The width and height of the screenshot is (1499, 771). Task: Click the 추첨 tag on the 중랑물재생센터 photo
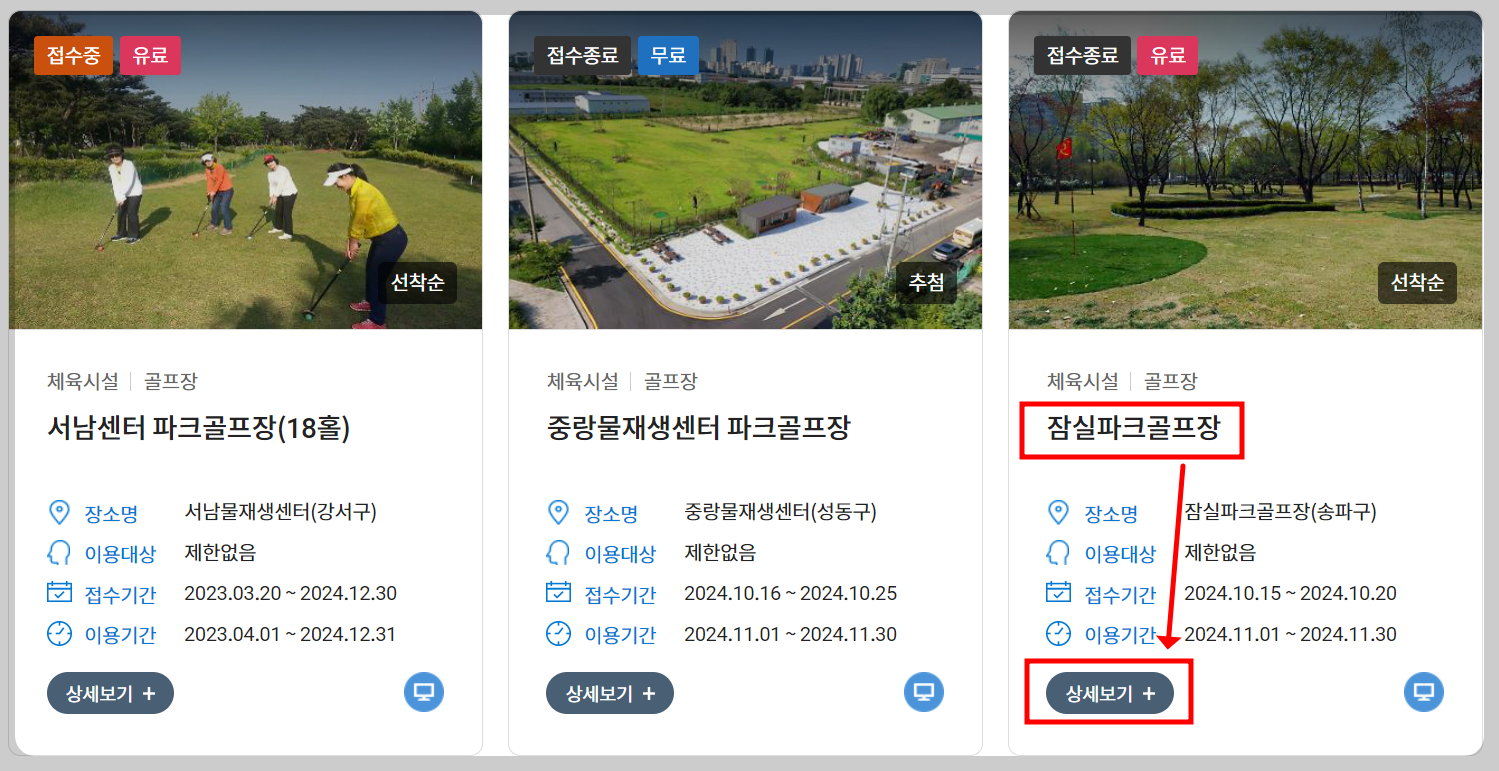pyautogui.click(x=927, y=282)
